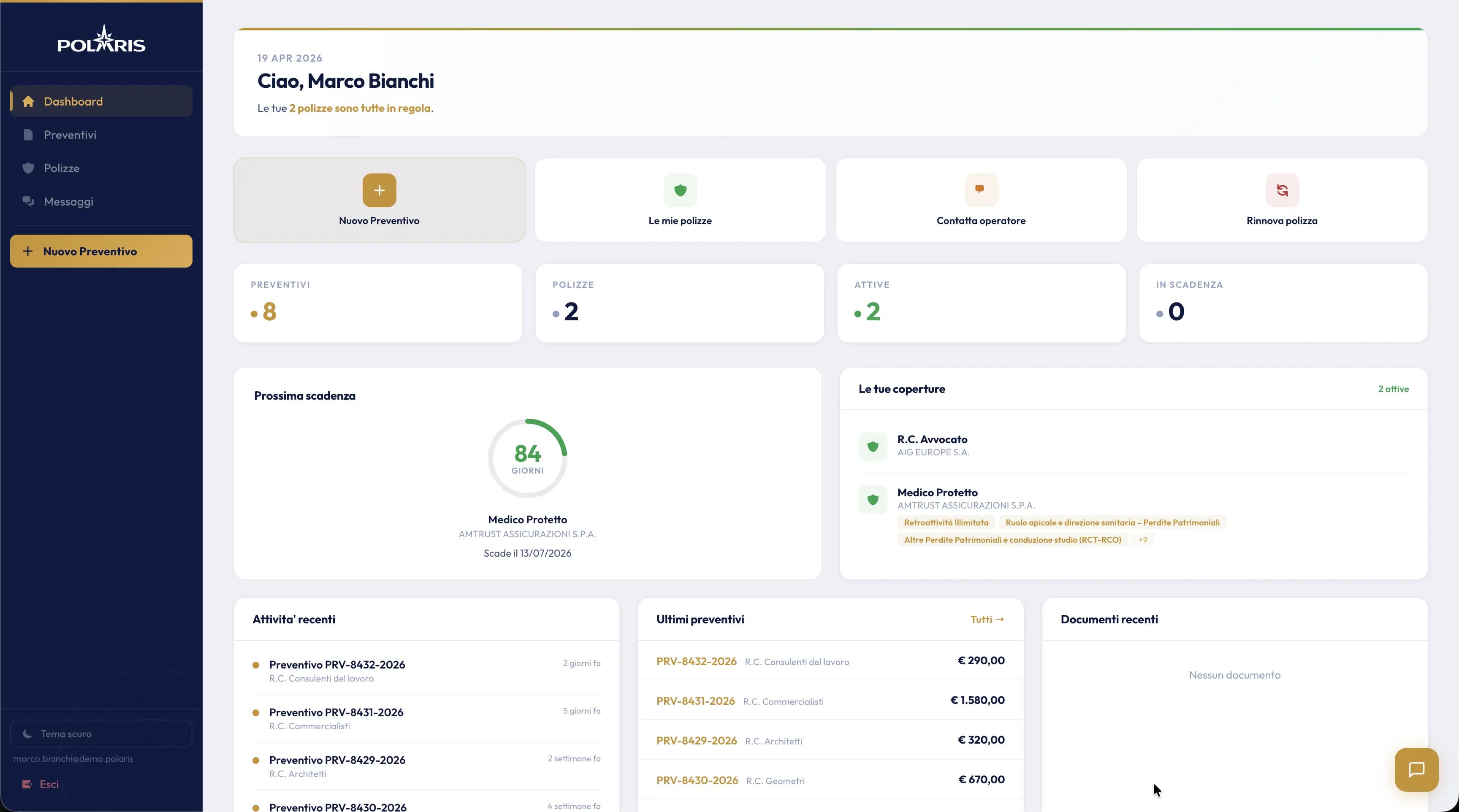
Task: Open the chat bubble icon at bottom right
Action: click(1416, 769)
